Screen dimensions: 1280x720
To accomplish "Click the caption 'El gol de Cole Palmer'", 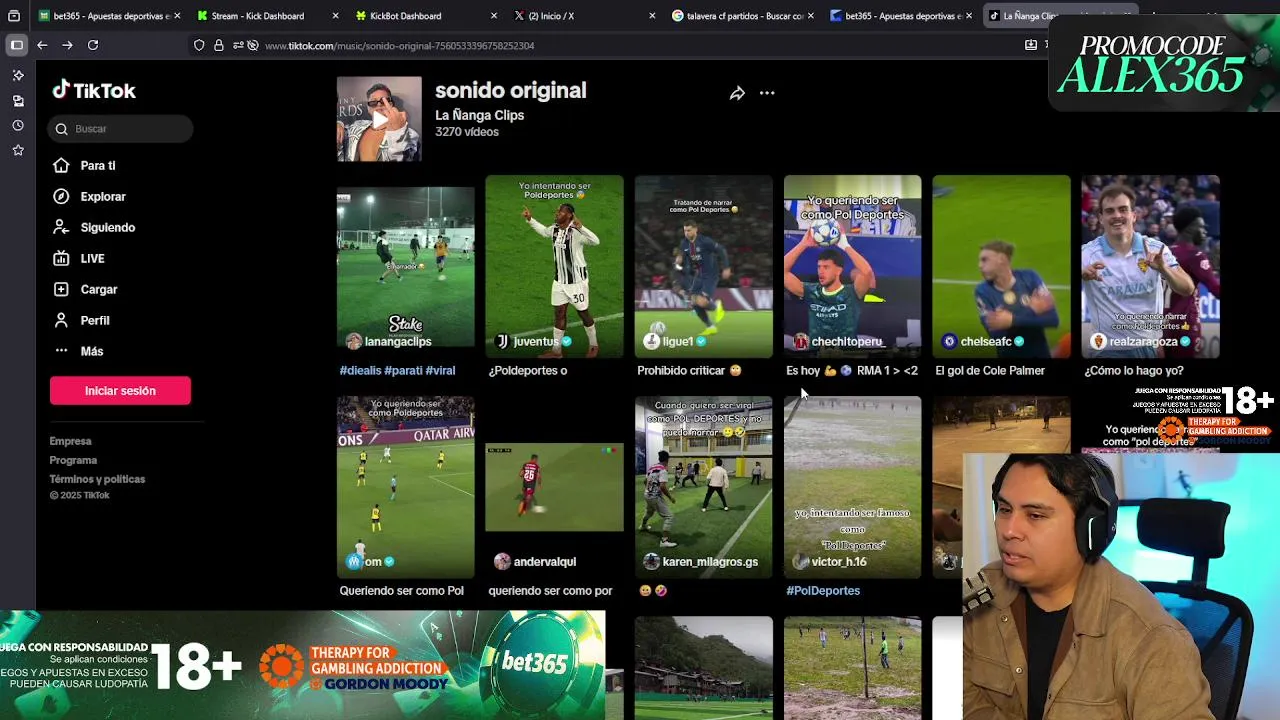I will coord(990,370).
